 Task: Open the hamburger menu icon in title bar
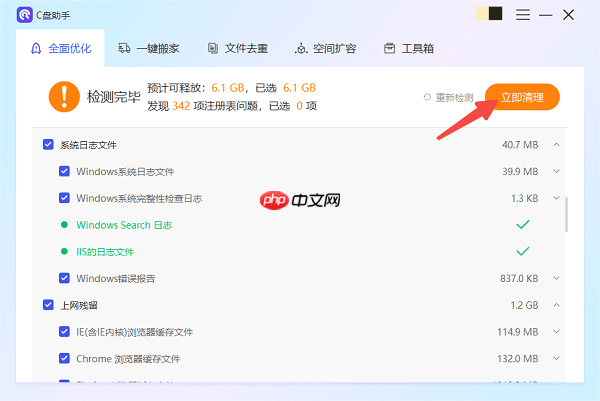point(522,15)
